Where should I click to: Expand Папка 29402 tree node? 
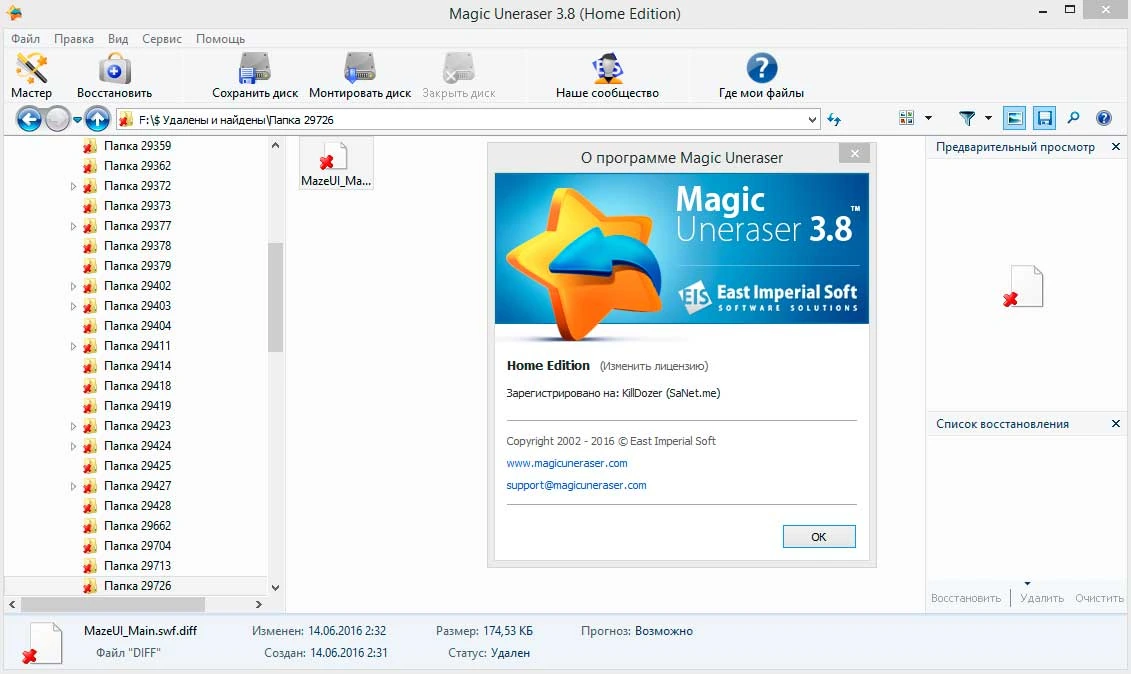(73, 286)
